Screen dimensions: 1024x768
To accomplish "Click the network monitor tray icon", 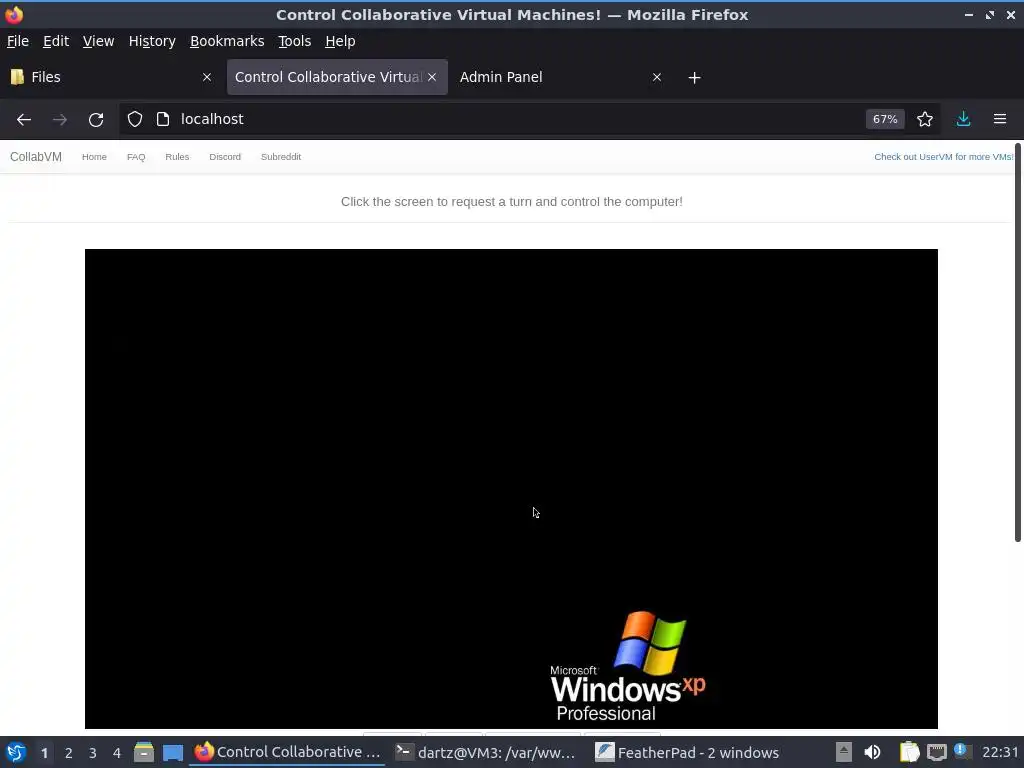I will point(937,752).
